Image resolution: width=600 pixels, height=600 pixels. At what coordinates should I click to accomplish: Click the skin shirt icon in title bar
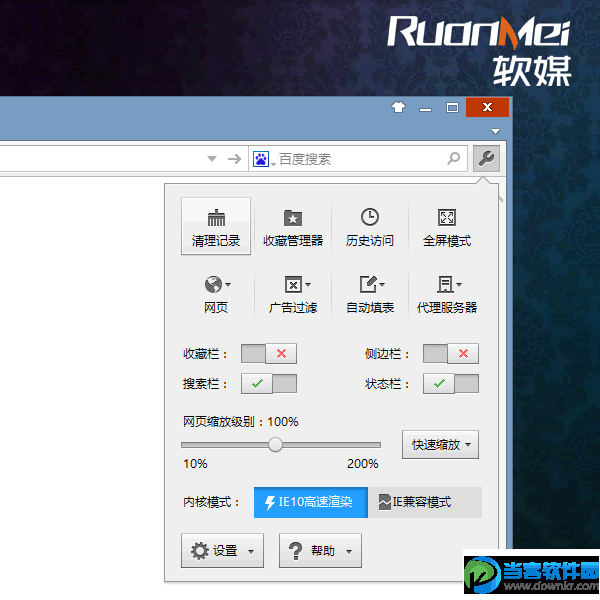(x=398, y=107)
